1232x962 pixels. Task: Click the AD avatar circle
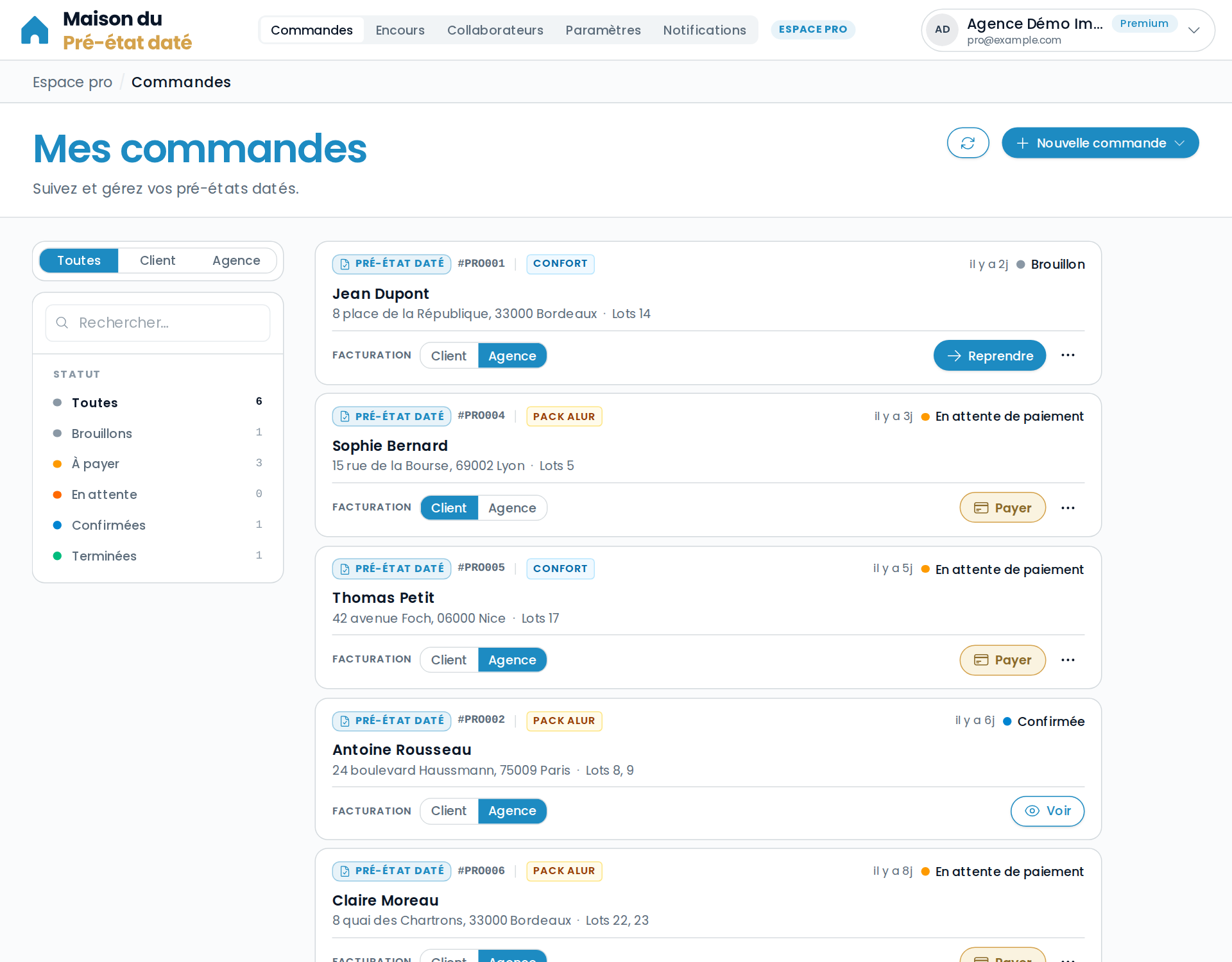(942, 30)
